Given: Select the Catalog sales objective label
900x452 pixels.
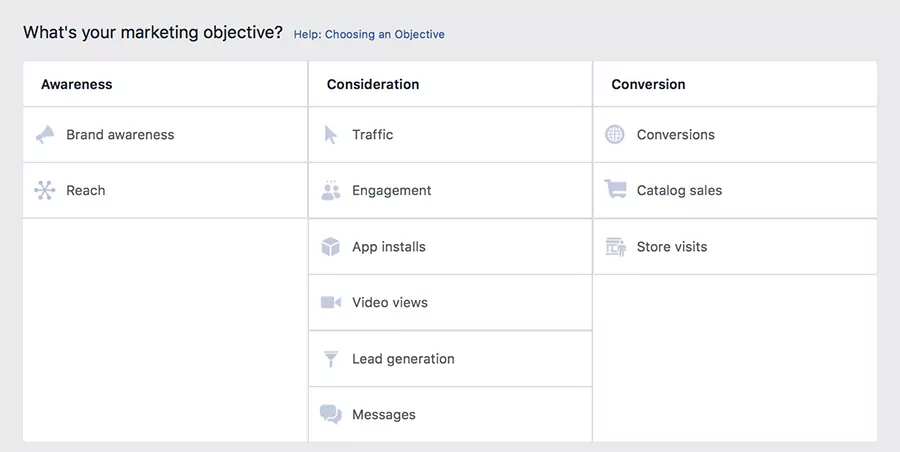Looking at the screenshot, I should pyautogui.click(x=679, y=191).
